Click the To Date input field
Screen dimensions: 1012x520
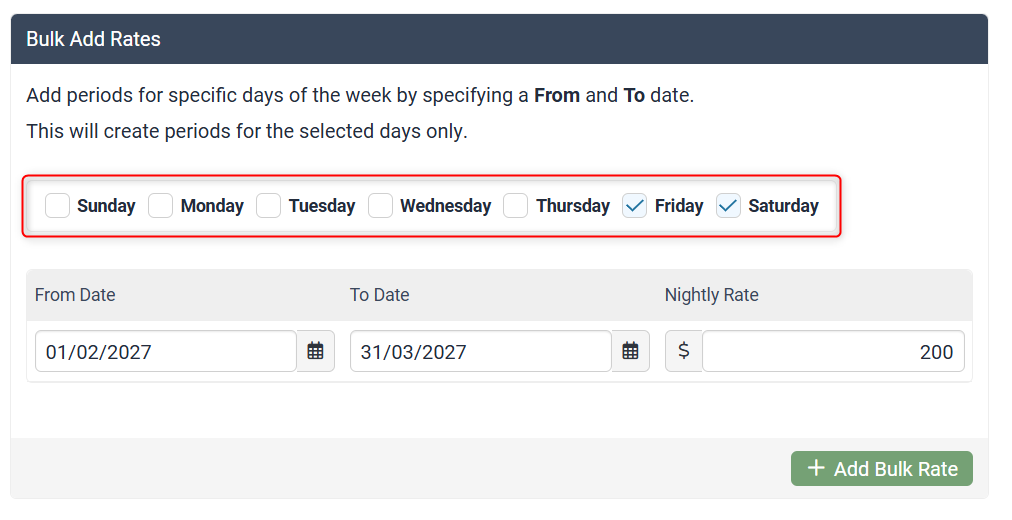(x=480, y=351)
